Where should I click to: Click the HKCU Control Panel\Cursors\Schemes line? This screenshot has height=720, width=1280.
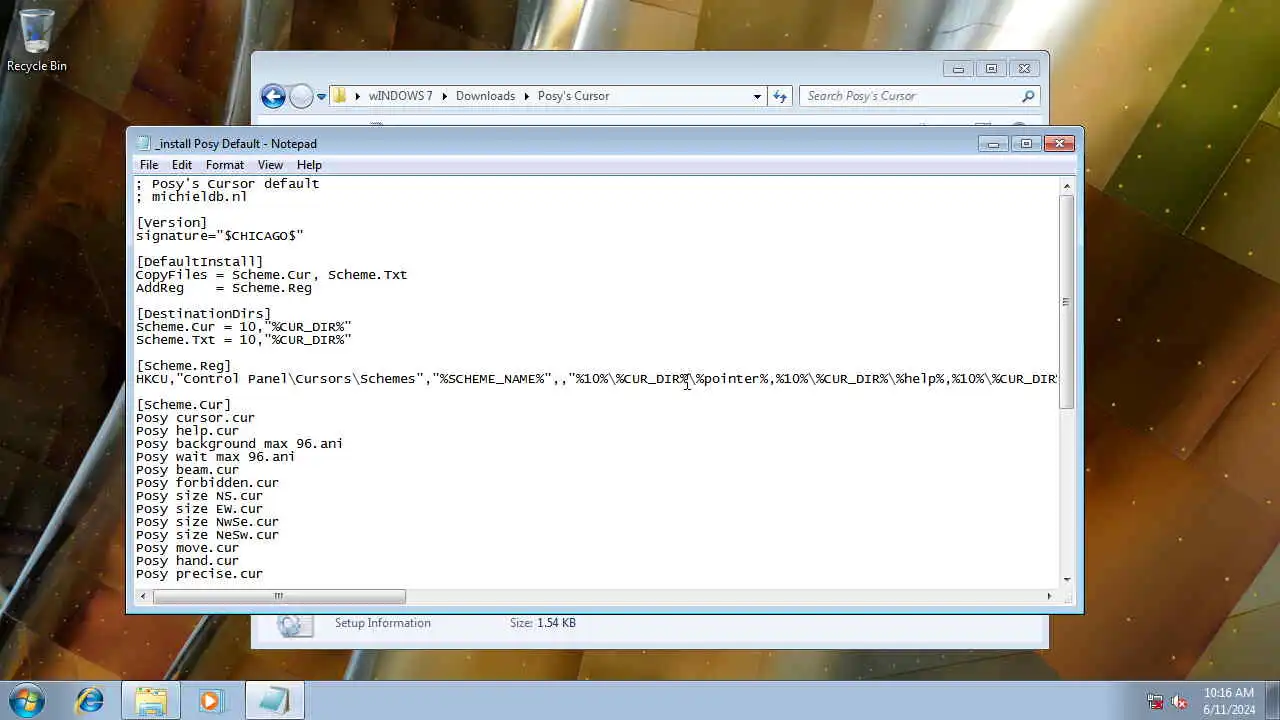[x=597, y=379]
